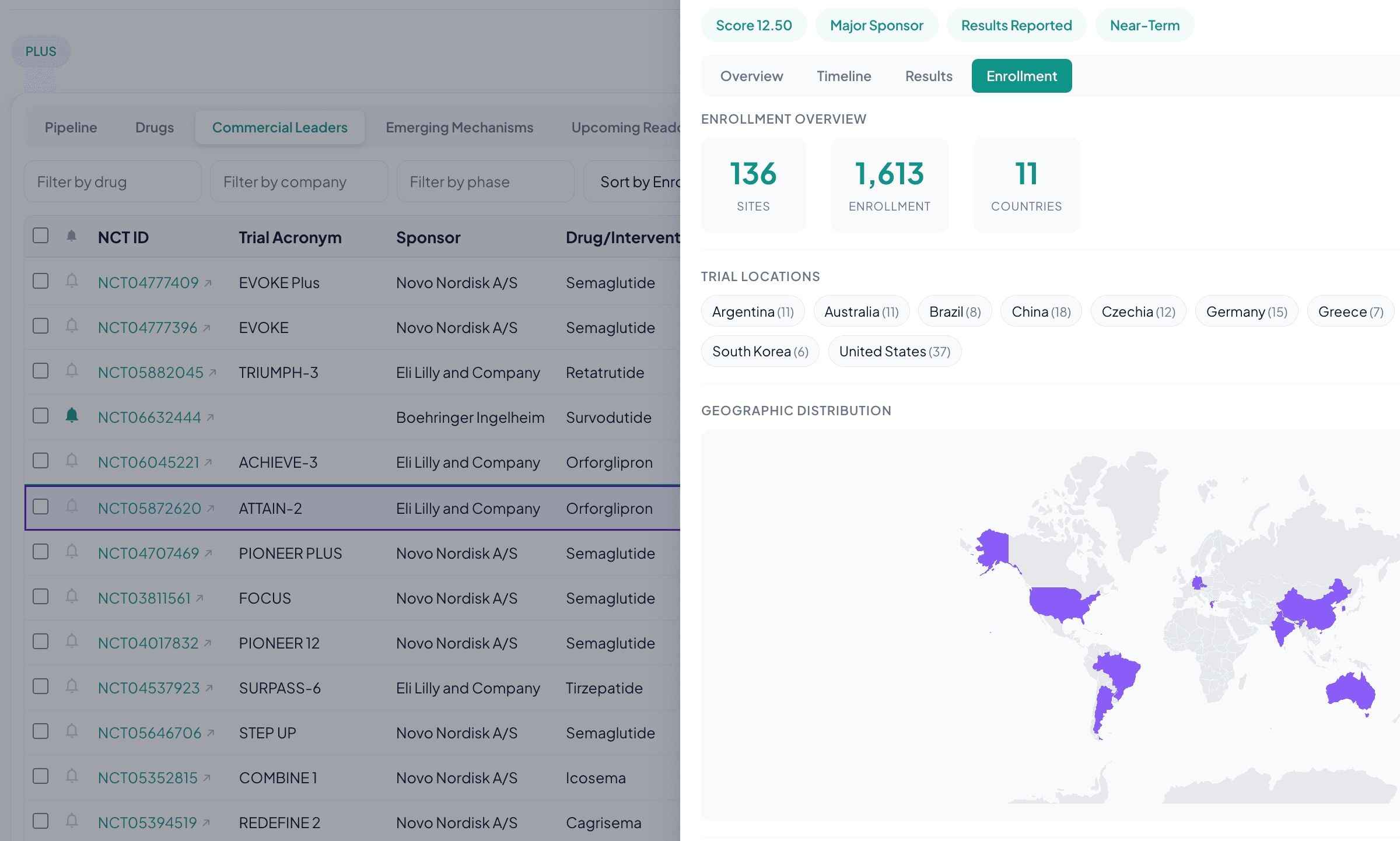The height and width of the screenshot is (841, 1400).
Task: Toggle alert bell for TRIUMPH-3 row
Action: tap(72, 371)
